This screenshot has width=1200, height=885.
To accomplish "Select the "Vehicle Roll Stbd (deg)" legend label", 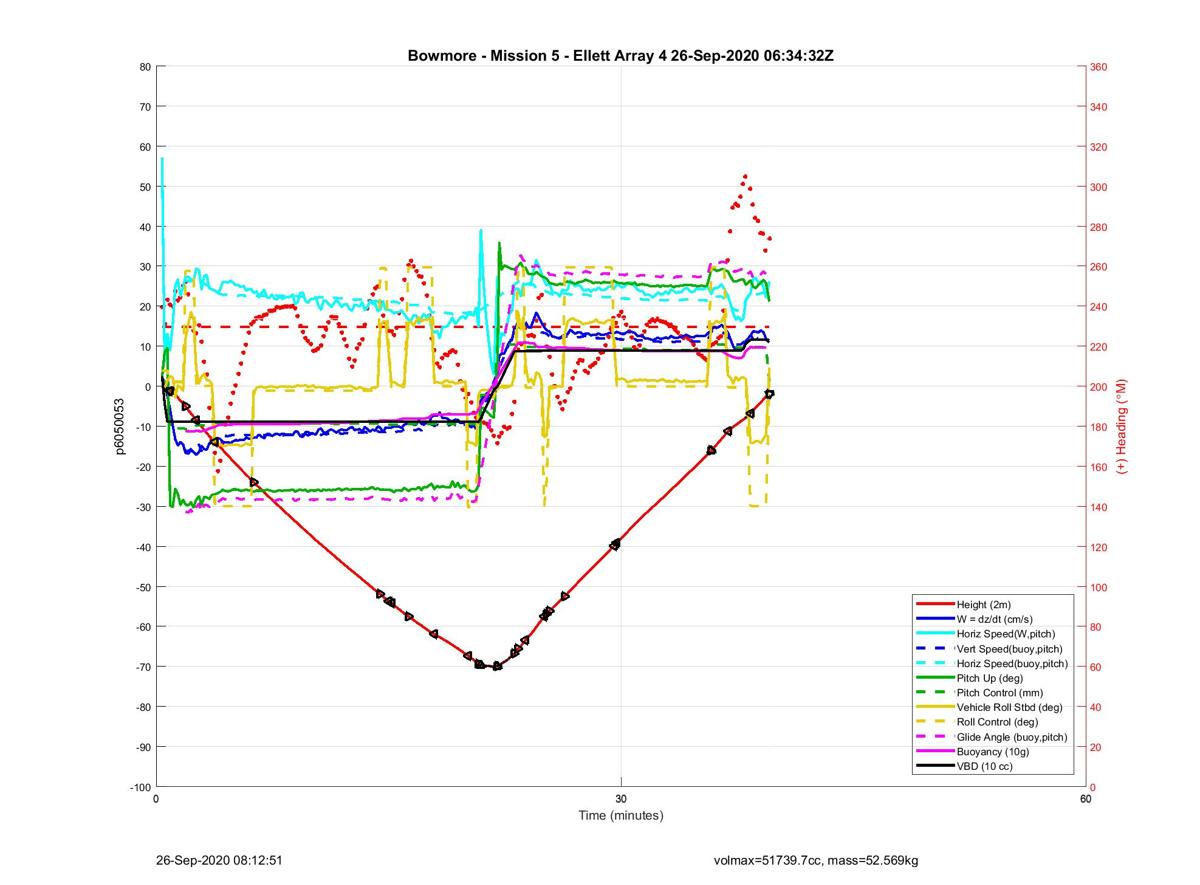I will [x=1009, y=707].
